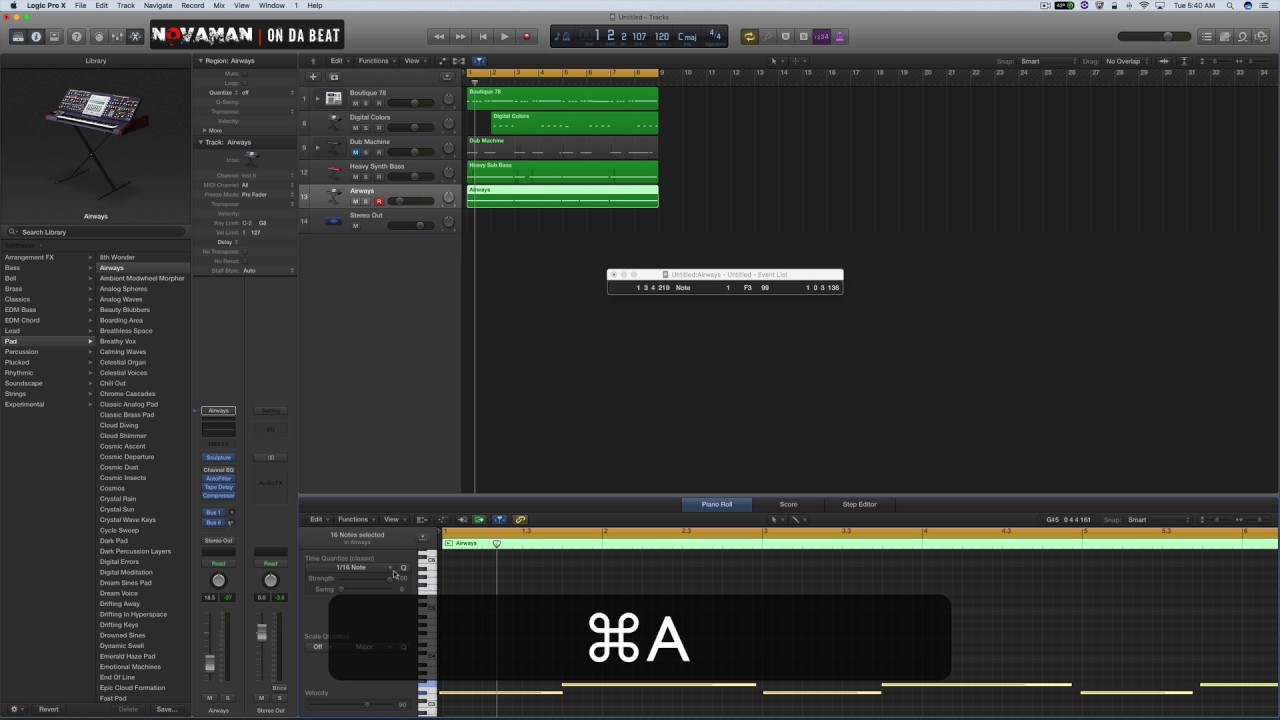Solo the Digital Colors track
The width and height of the screenshot is (1280, 720).
point(366,127)
